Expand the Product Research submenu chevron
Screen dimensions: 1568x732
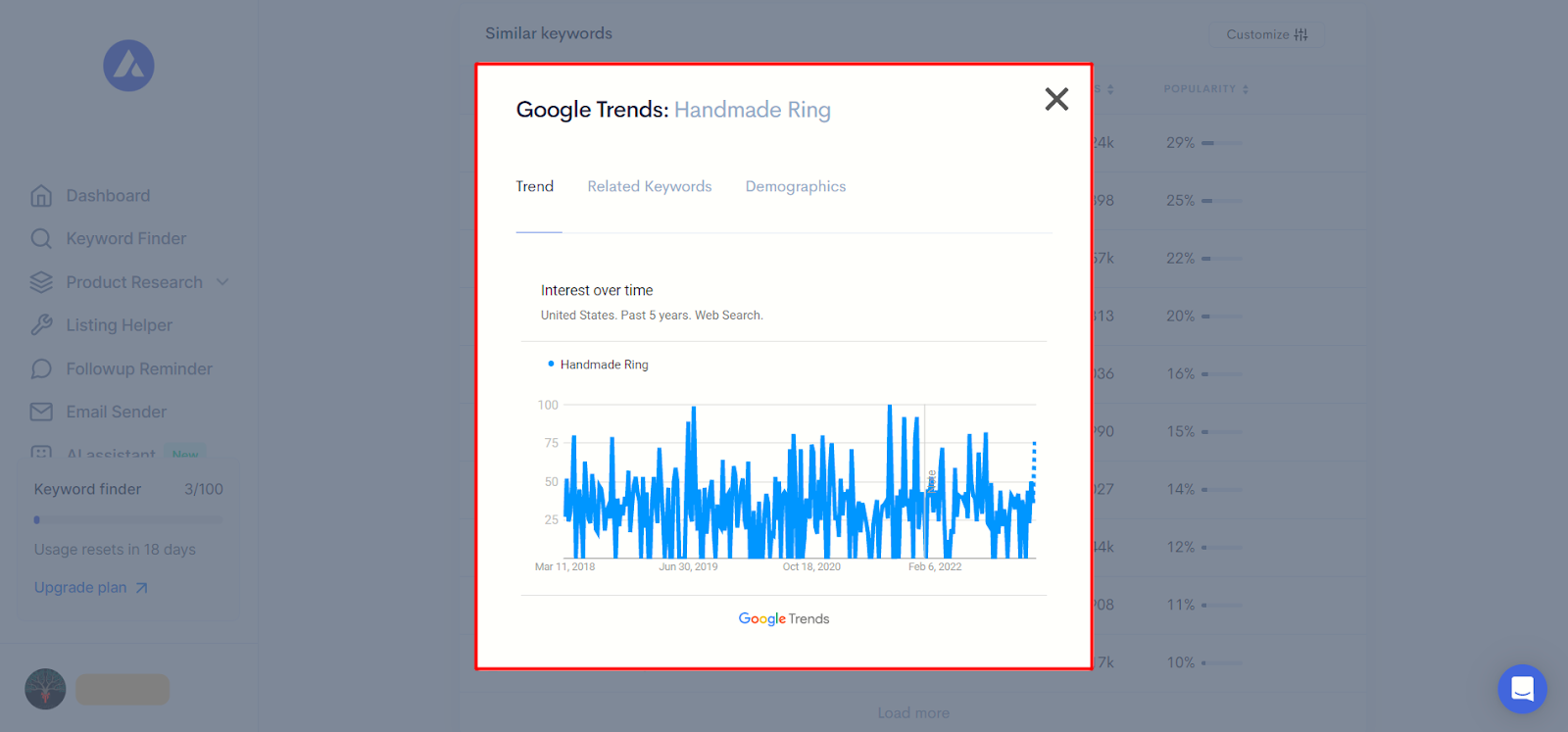pos(222,282)
